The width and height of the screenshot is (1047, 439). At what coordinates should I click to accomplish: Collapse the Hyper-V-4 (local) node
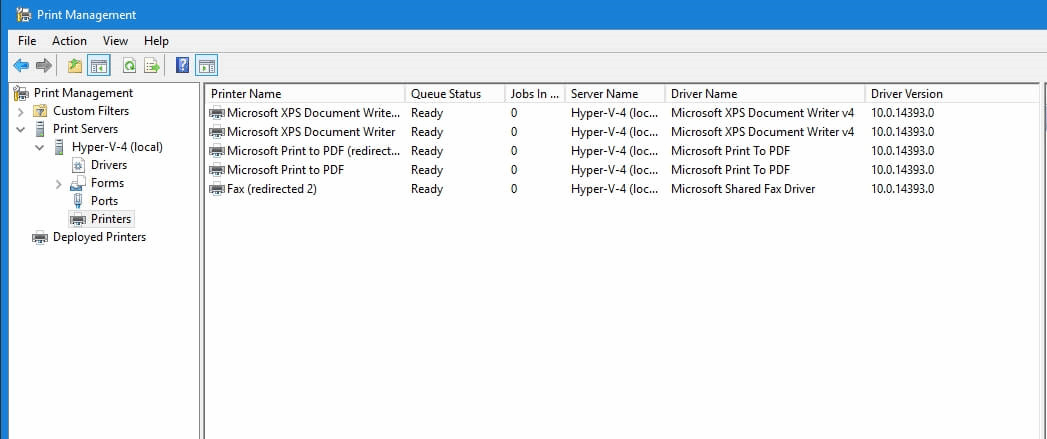tap(39, 147)
